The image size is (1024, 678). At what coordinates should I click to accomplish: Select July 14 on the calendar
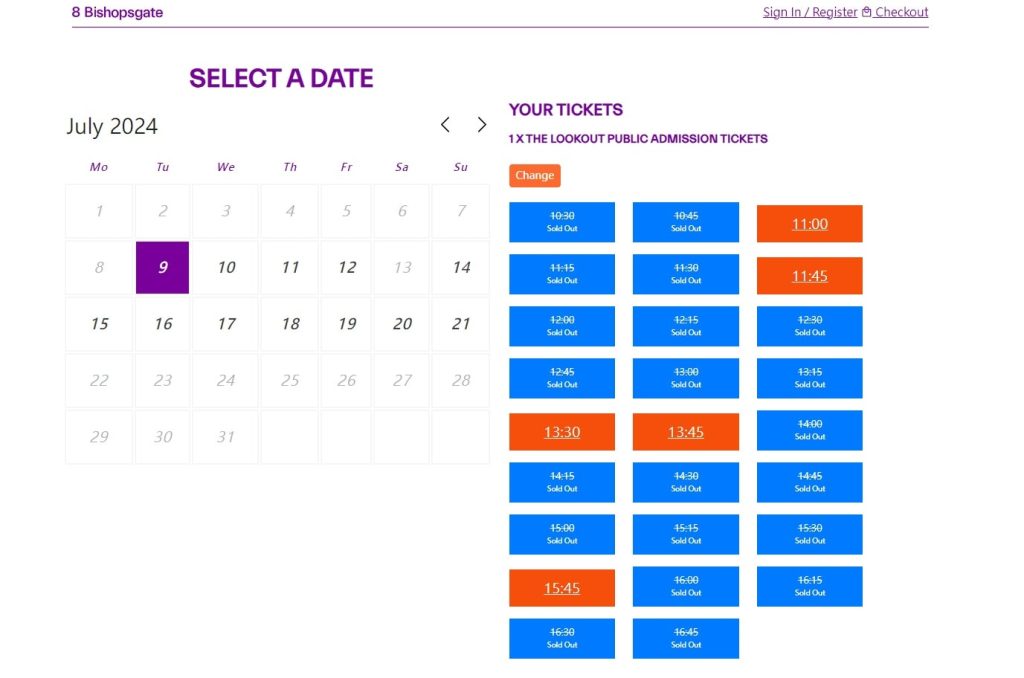point(461,268)
